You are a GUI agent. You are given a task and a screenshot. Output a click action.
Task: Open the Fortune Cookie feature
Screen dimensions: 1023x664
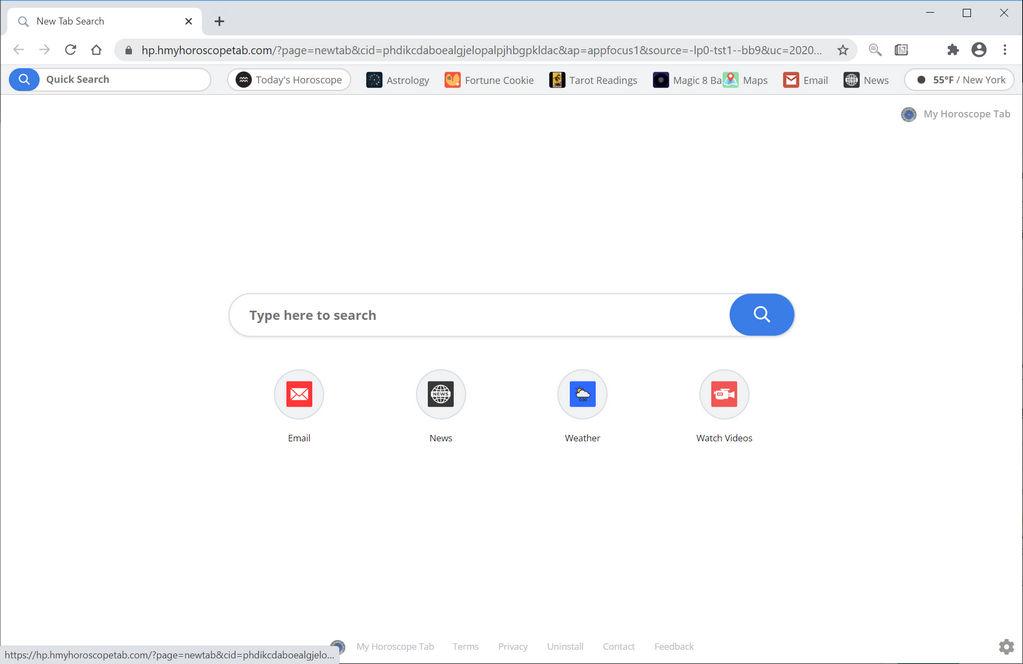tap(488, 79)
